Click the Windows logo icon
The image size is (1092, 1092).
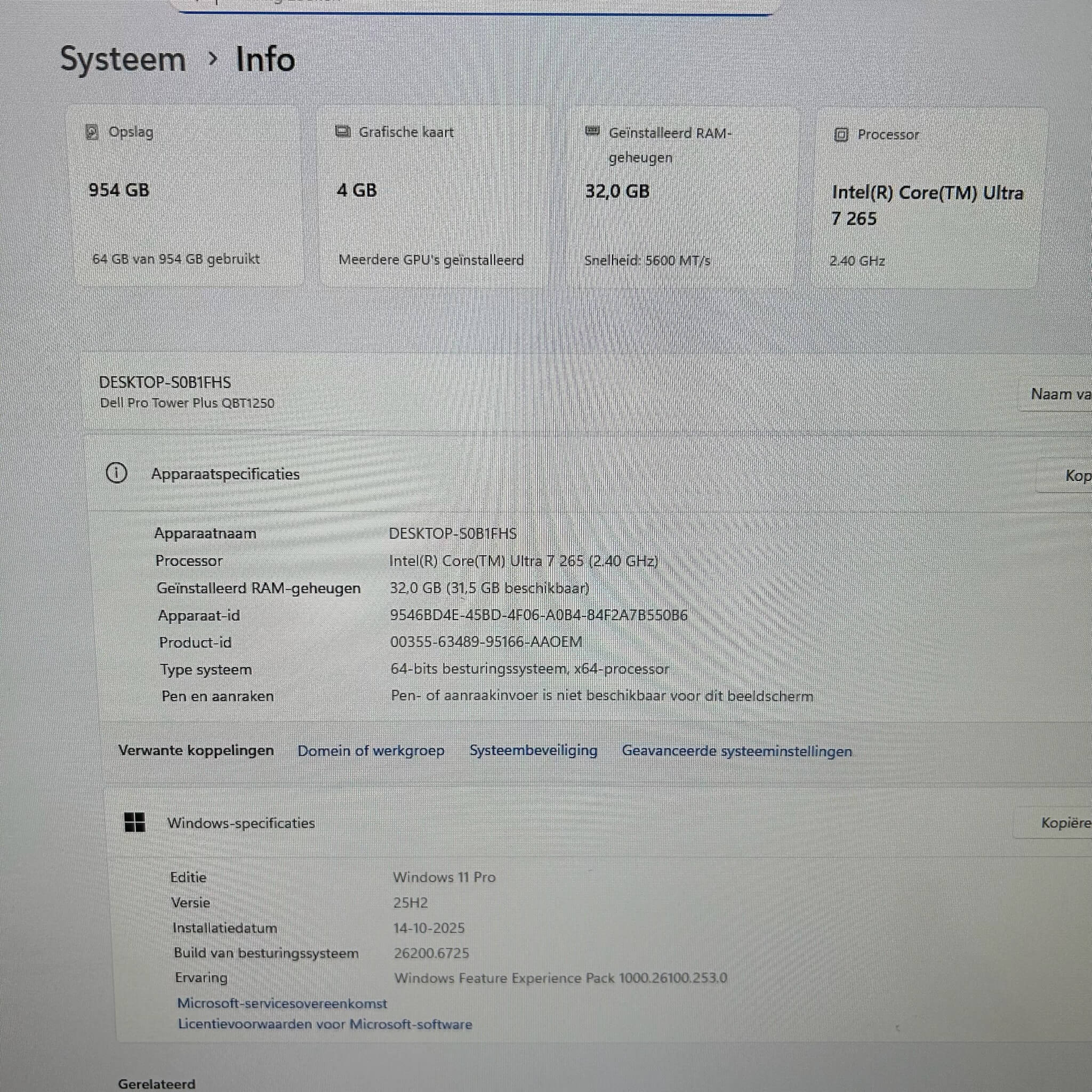[x=134, y=822]
